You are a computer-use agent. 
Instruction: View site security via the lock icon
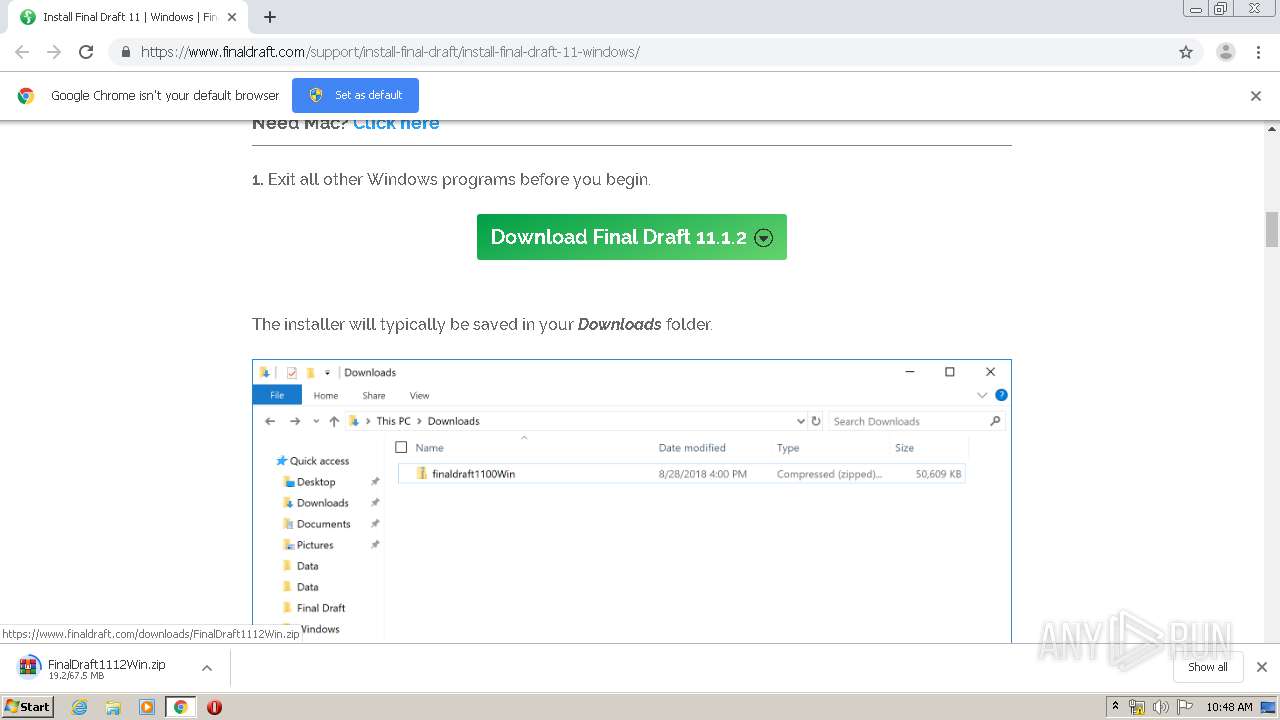tap(125, 52)
